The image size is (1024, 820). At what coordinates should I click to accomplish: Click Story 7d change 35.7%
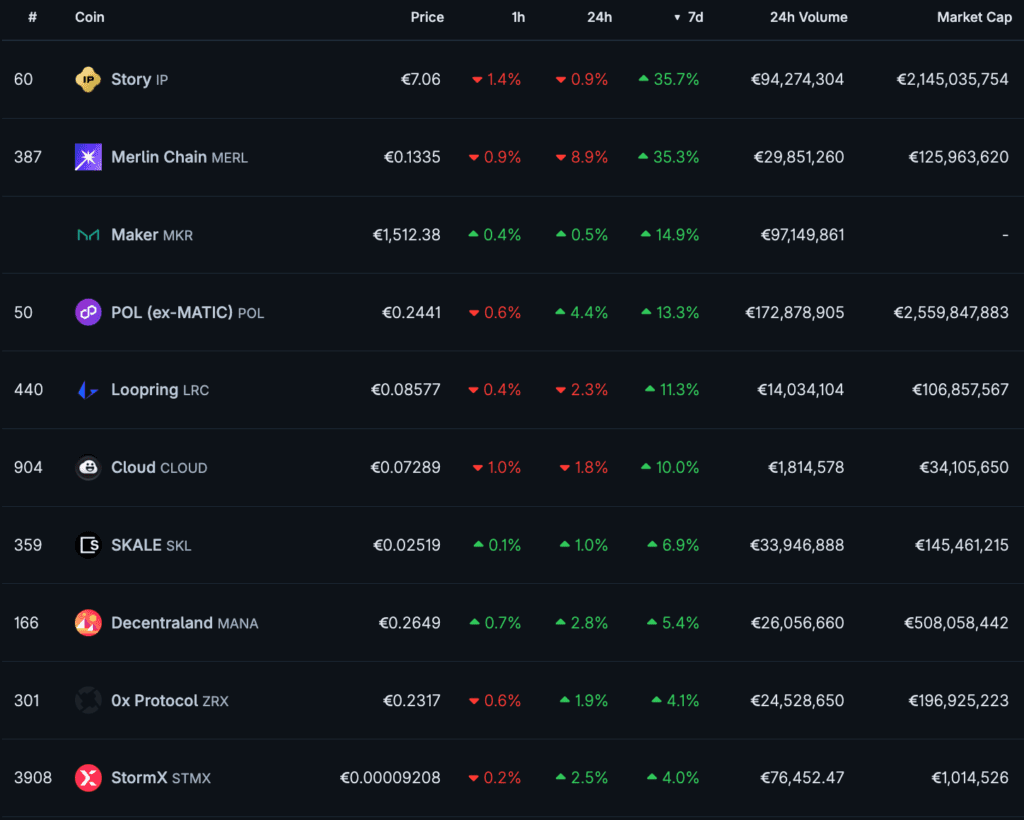[x=669, y=80]
